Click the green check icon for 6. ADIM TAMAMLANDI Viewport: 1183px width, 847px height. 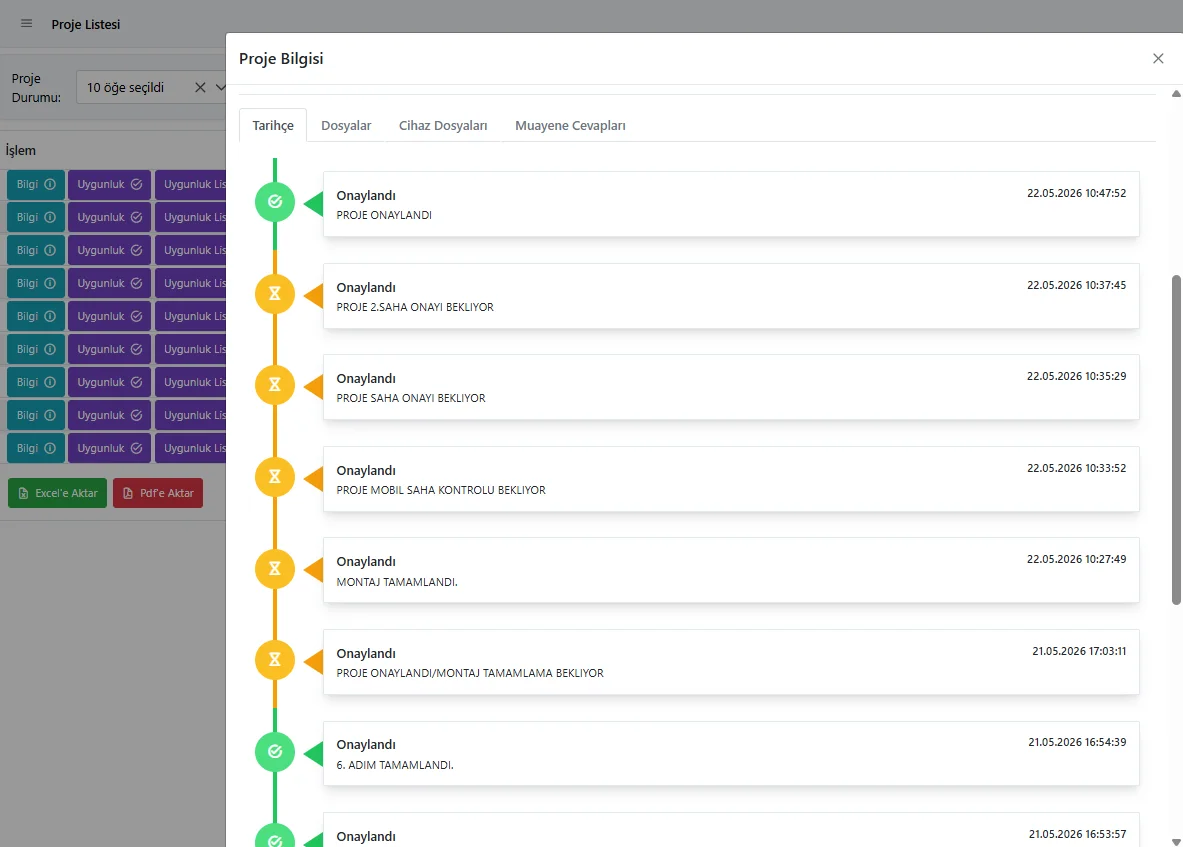pos(275,751)
